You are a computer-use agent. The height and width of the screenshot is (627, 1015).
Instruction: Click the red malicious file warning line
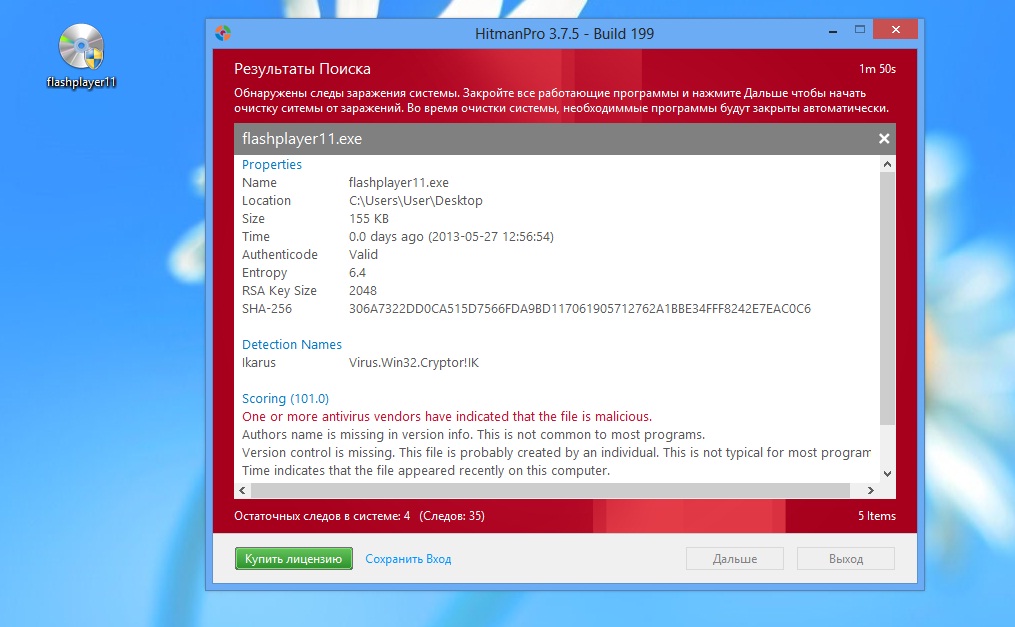[447, 417]
